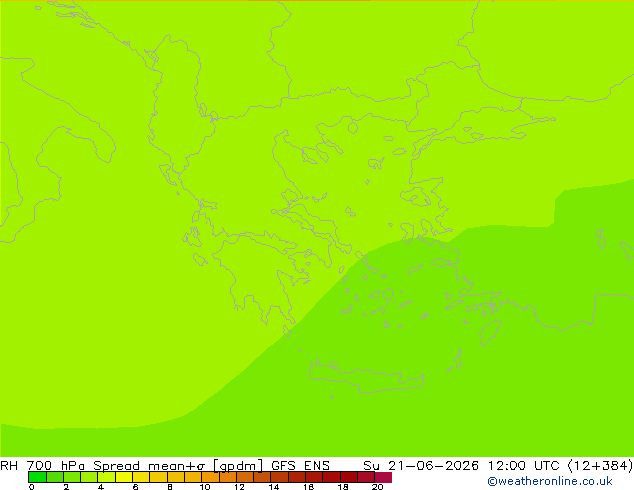The height and width of the screenshot is (490, 634).
Task: Click the legend value label '20'
Action: point(377,487)
